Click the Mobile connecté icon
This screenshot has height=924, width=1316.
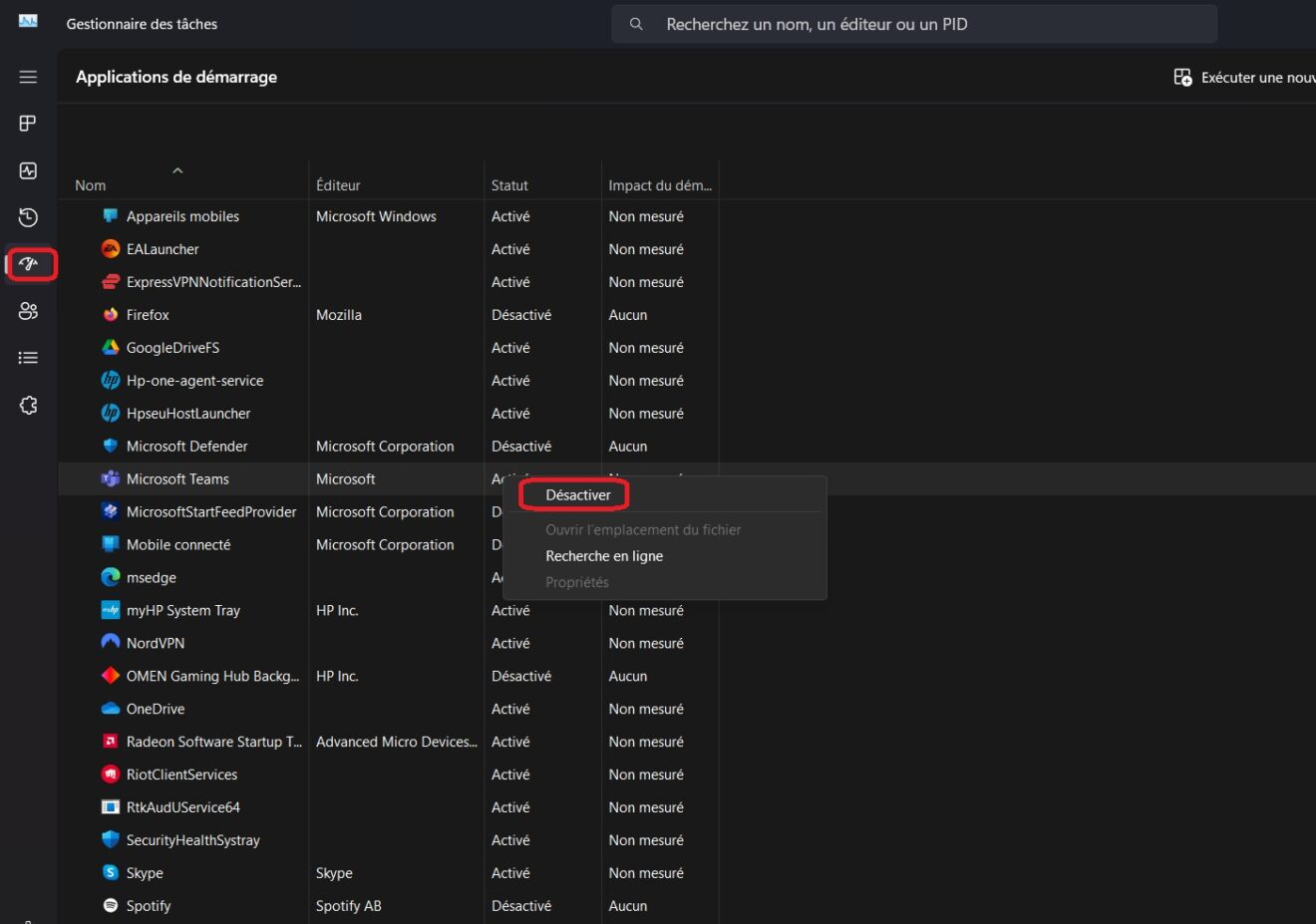pos(111,545)
